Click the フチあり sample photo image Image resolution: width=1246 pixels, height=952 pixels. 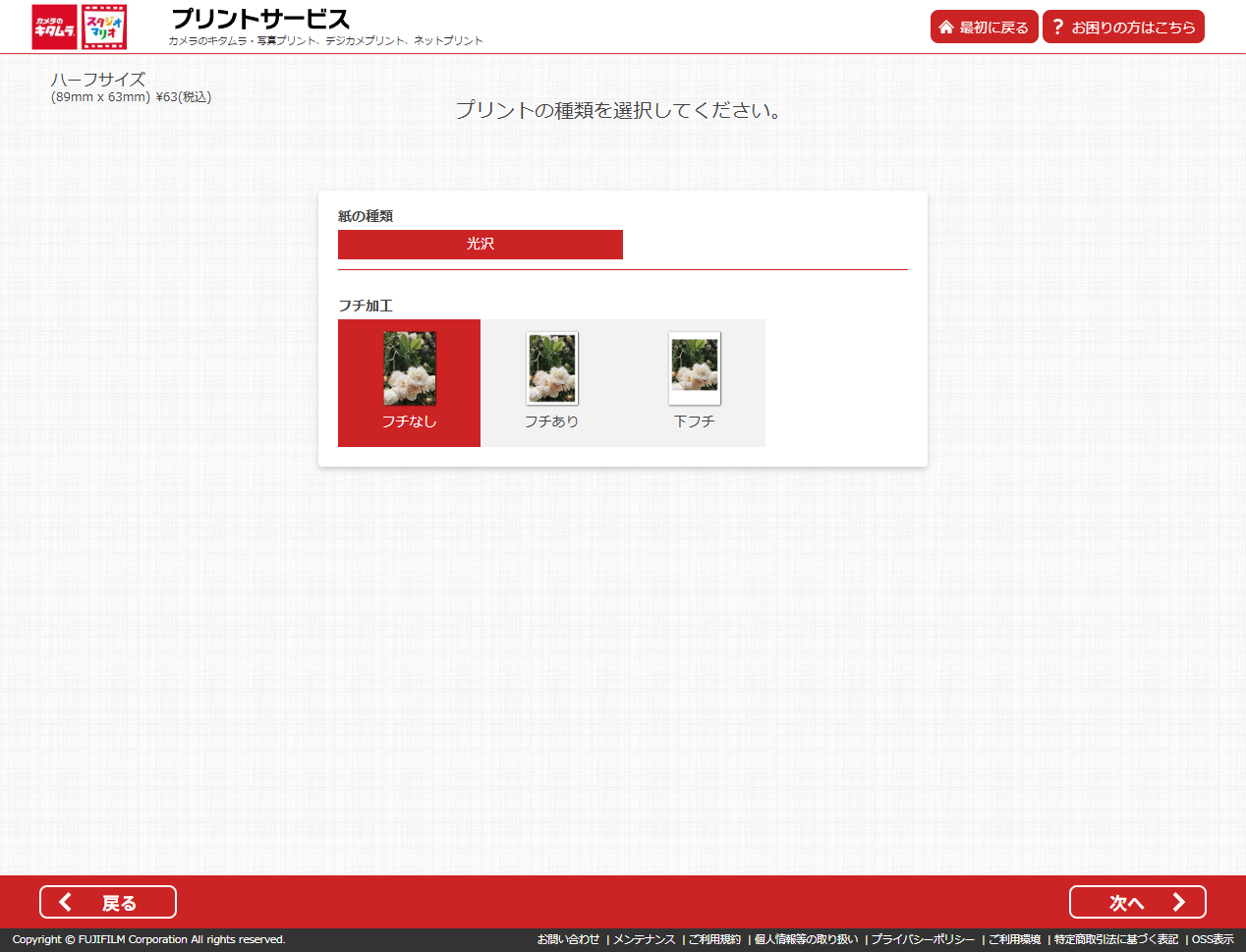(551, 367)
